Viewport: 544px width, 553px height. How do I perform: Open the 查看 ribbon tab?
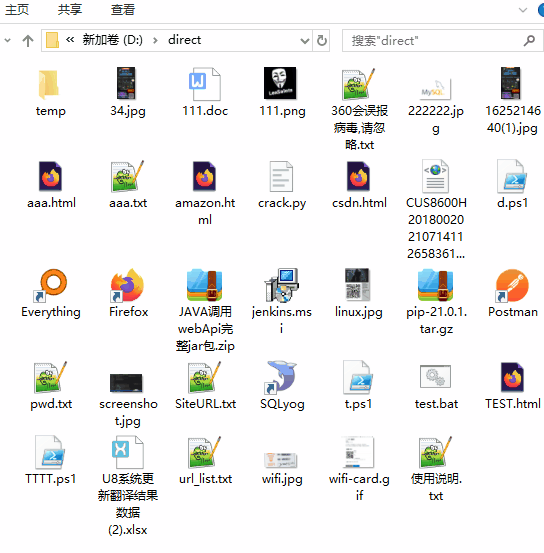click(x=123, y=10)
